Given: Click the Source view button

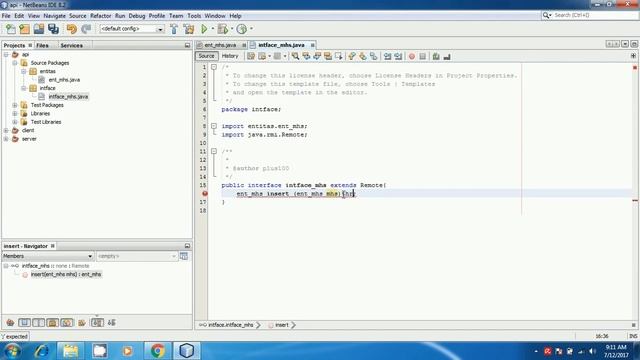Looking at the screenshot, I should (207, 56).
